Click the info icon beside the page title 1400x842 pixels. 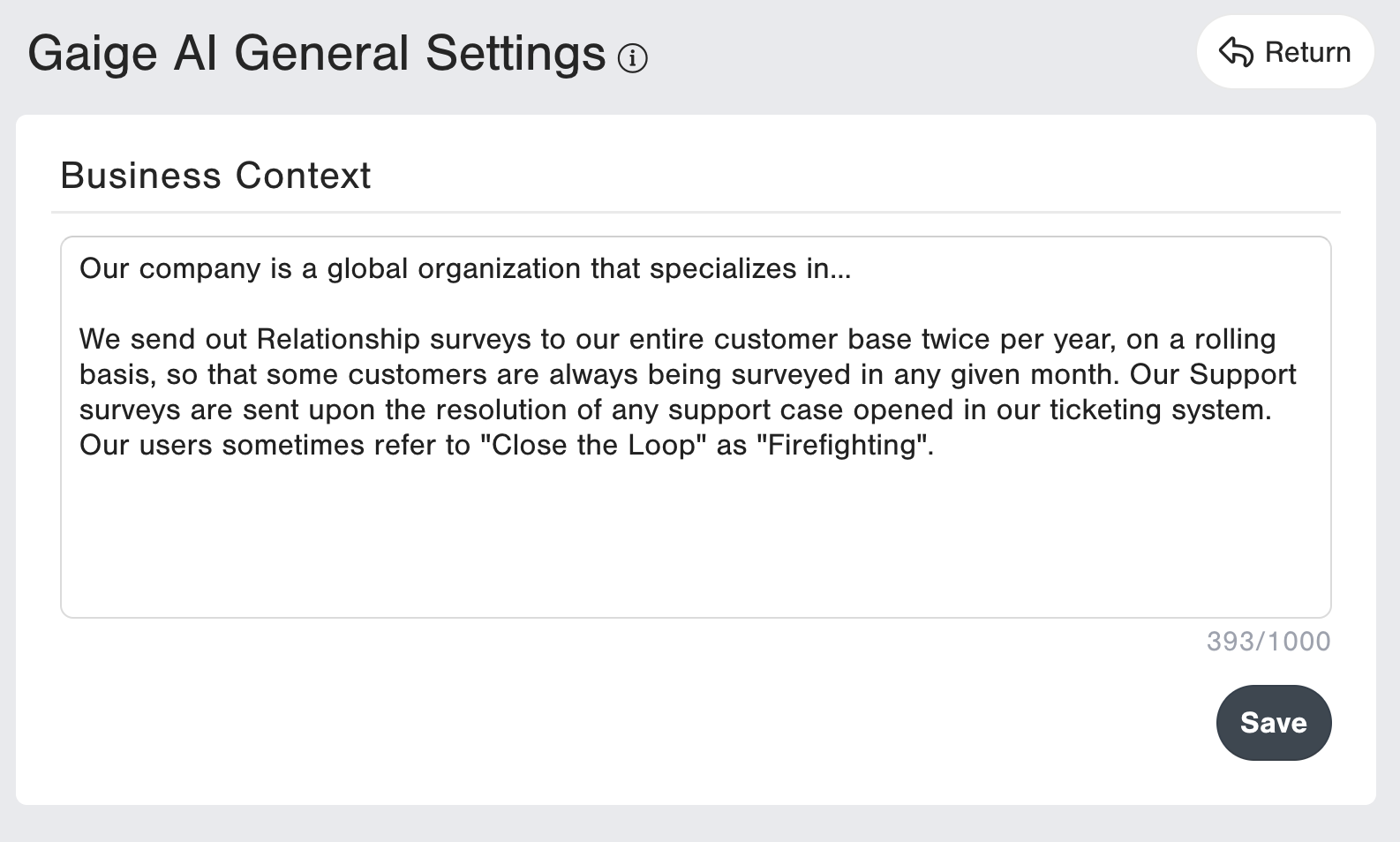pos(632,58)
